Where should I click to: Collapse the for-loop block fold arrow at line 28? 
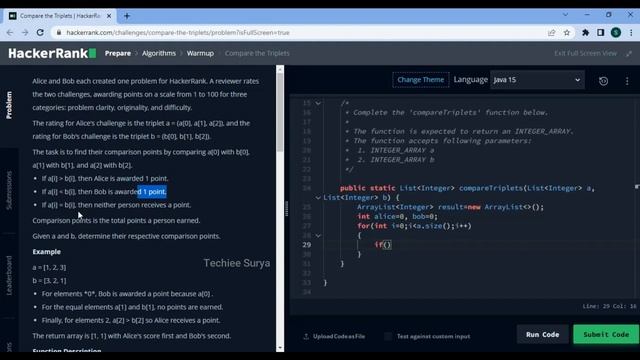[x=318, y=236]
